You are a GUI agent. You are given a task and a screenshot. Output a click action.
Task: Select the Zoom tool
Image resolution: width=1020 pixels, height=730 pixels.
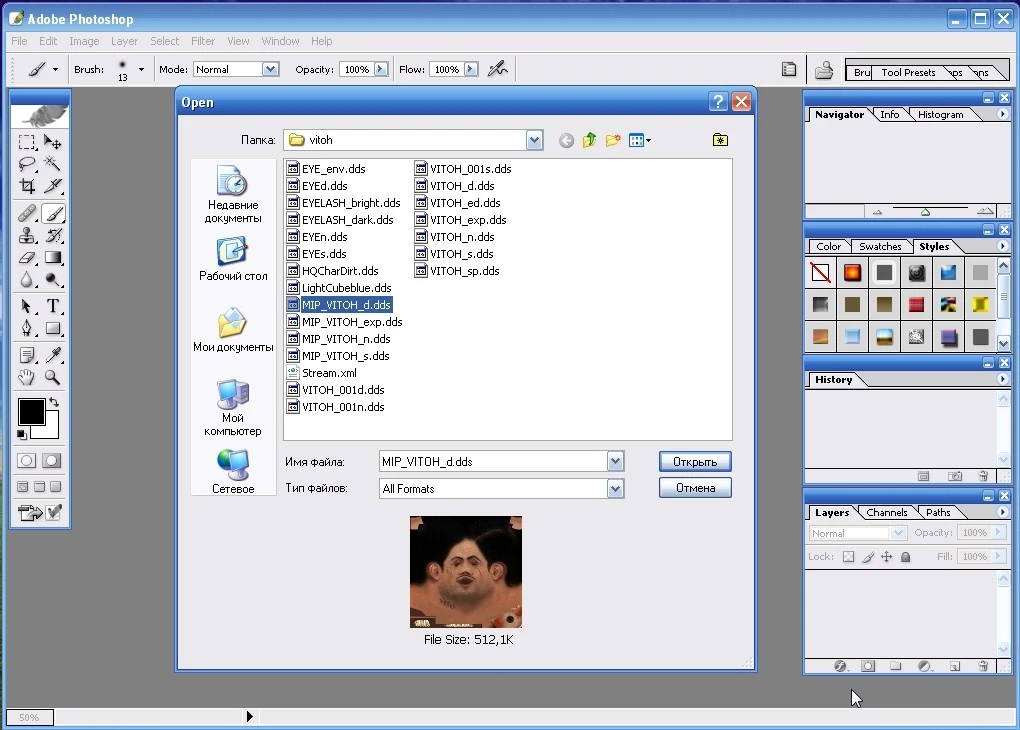(54, 377)
